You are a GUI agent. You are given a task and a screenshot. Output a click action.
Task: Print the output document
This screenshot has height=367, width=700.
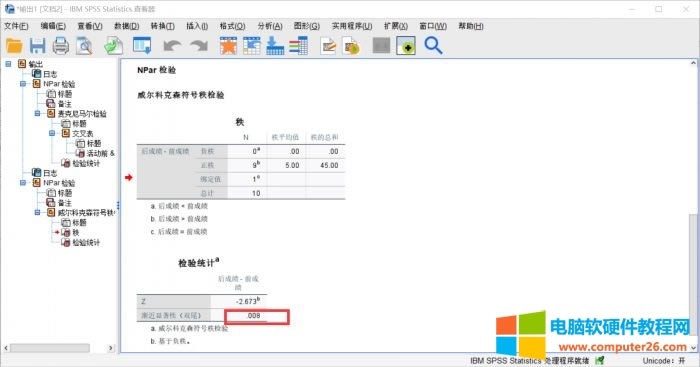[x=61, y=46]
